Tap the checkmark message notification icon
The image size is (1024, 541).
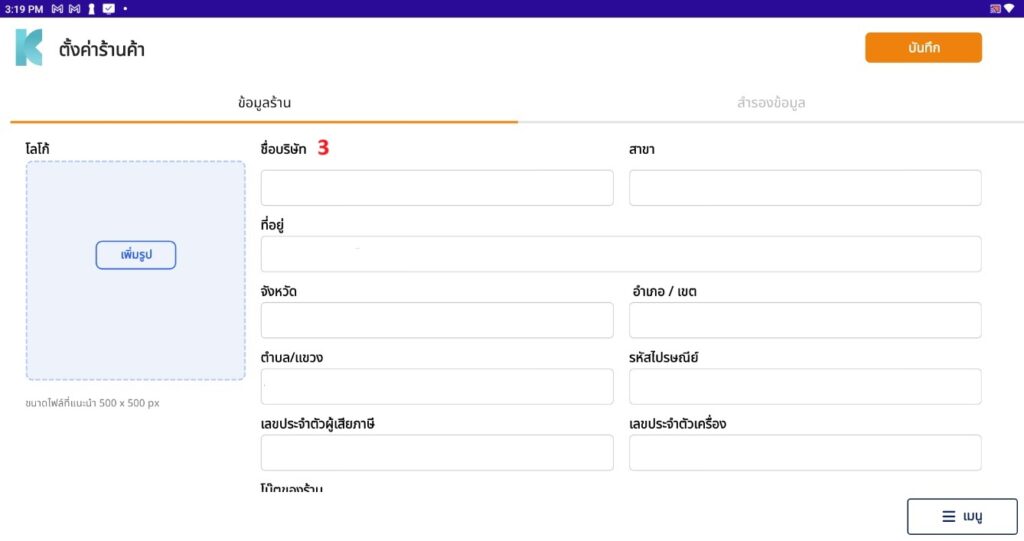pos(108,9)
